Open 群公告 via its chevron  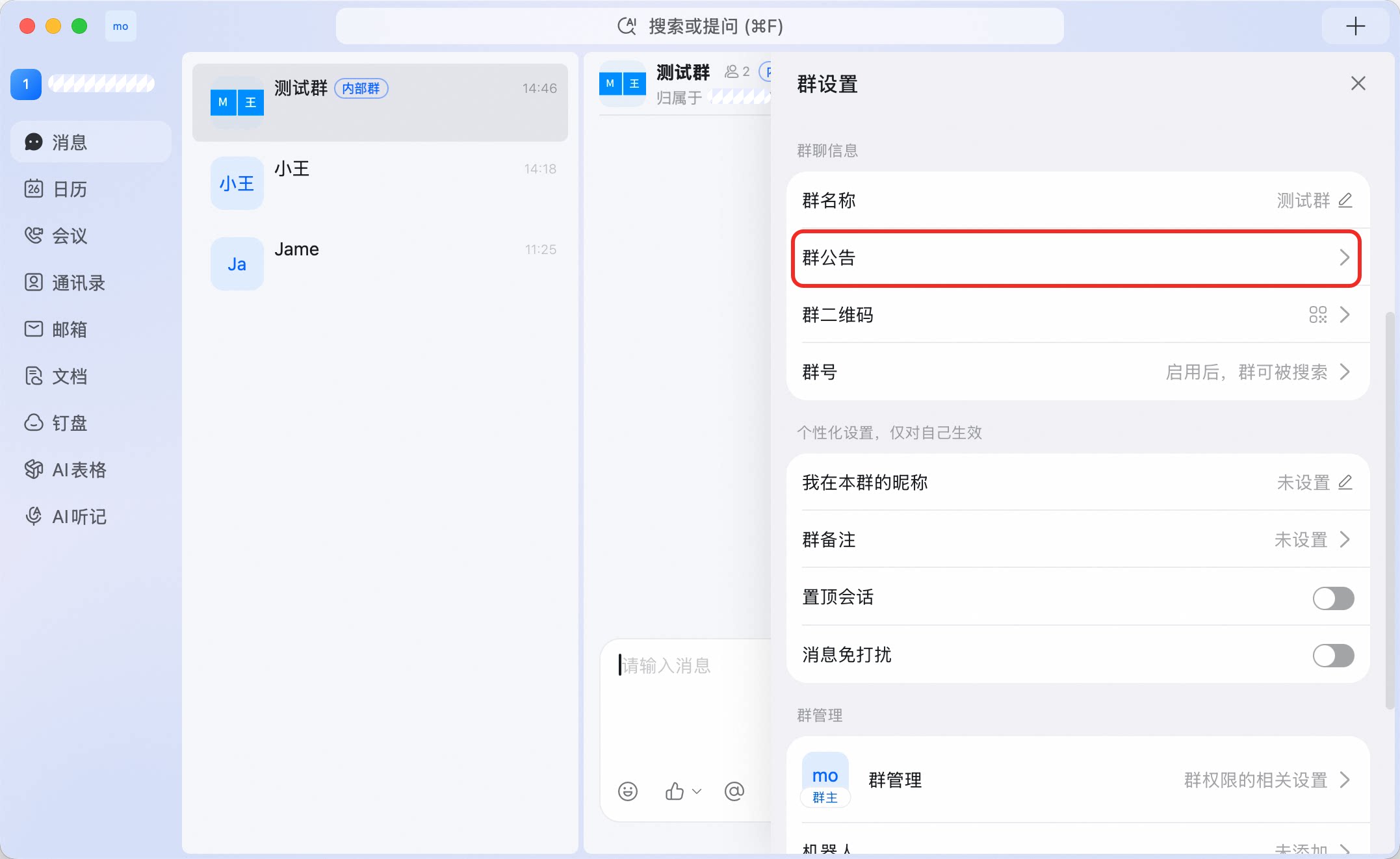click(x=1345, y=258)
